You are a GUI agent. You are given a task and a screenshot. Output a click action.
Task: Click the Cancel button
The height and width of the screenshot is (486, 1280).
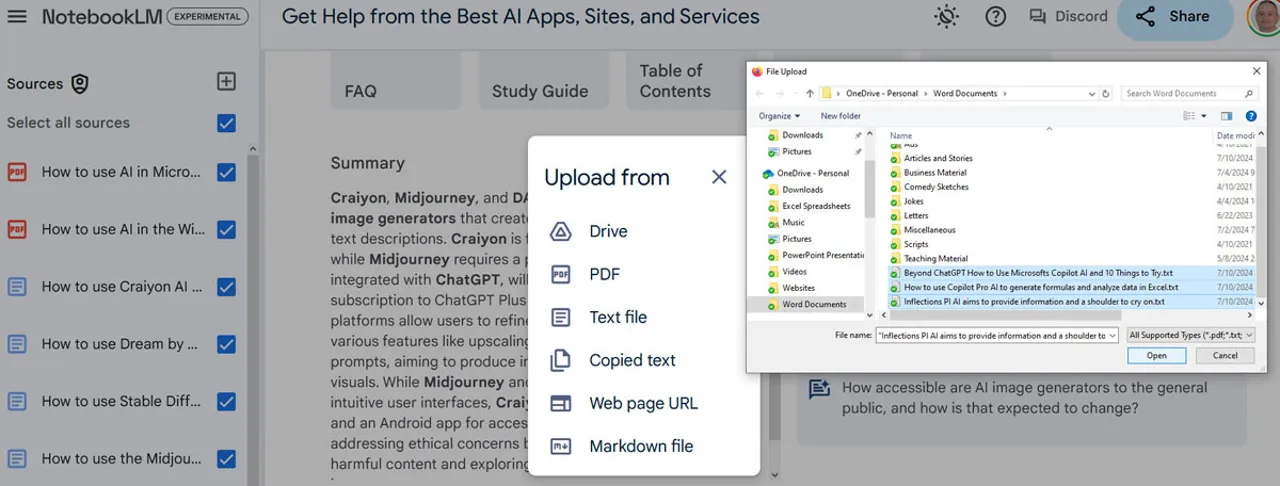(1225, 356)
